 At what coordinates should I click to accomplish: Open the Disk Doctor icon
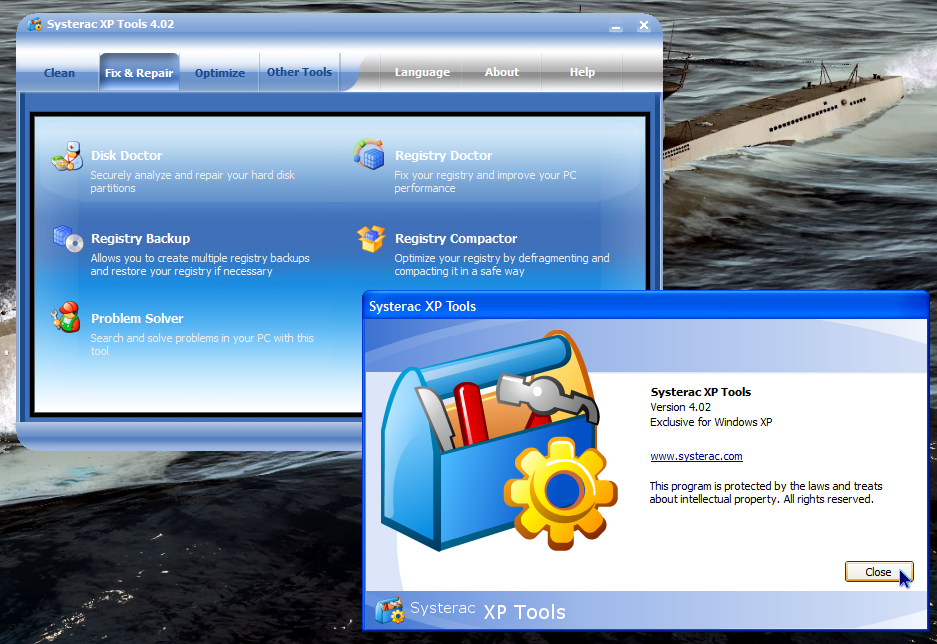coord(66,157)
